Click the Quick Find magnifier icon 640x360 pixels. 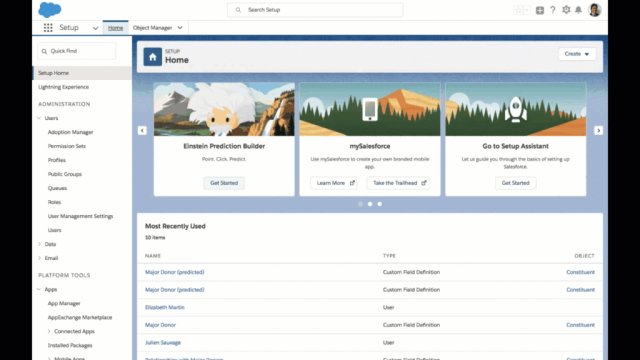coord(44,51)
